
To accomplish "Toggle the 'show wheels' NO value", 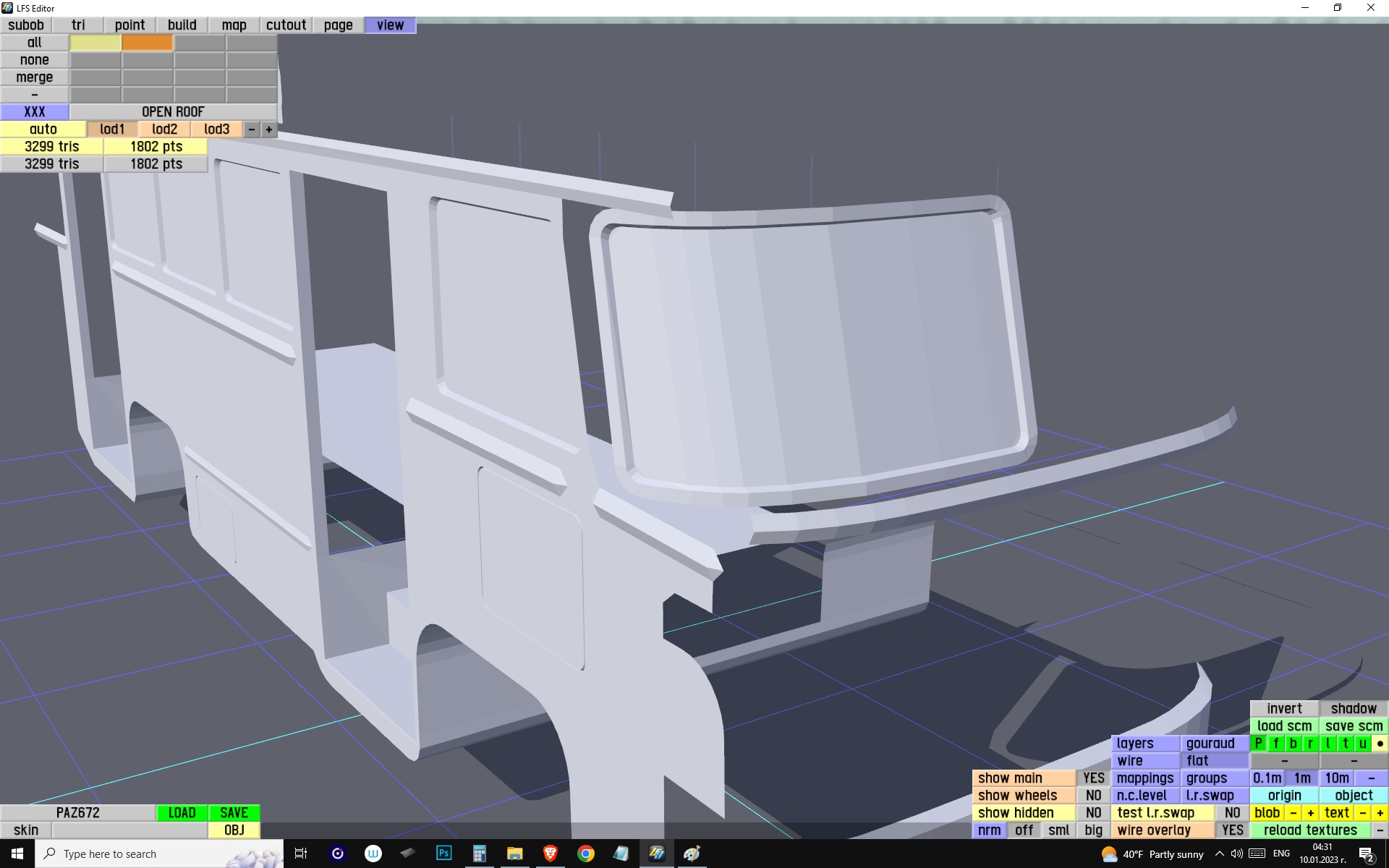I will click(1093, 796).
